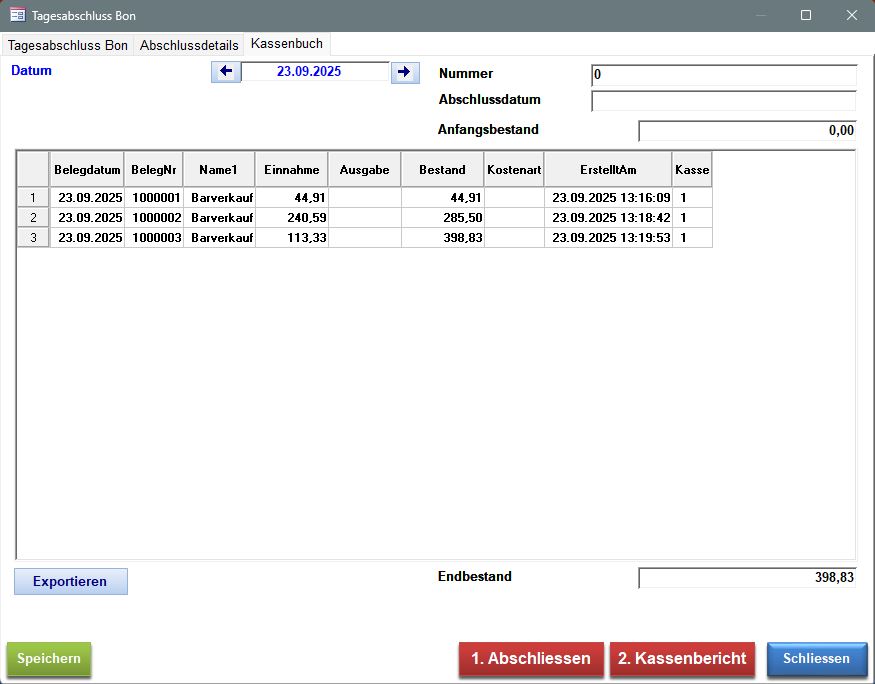
Task: Click the green Speichern button
Action: [x=49, y=659]
